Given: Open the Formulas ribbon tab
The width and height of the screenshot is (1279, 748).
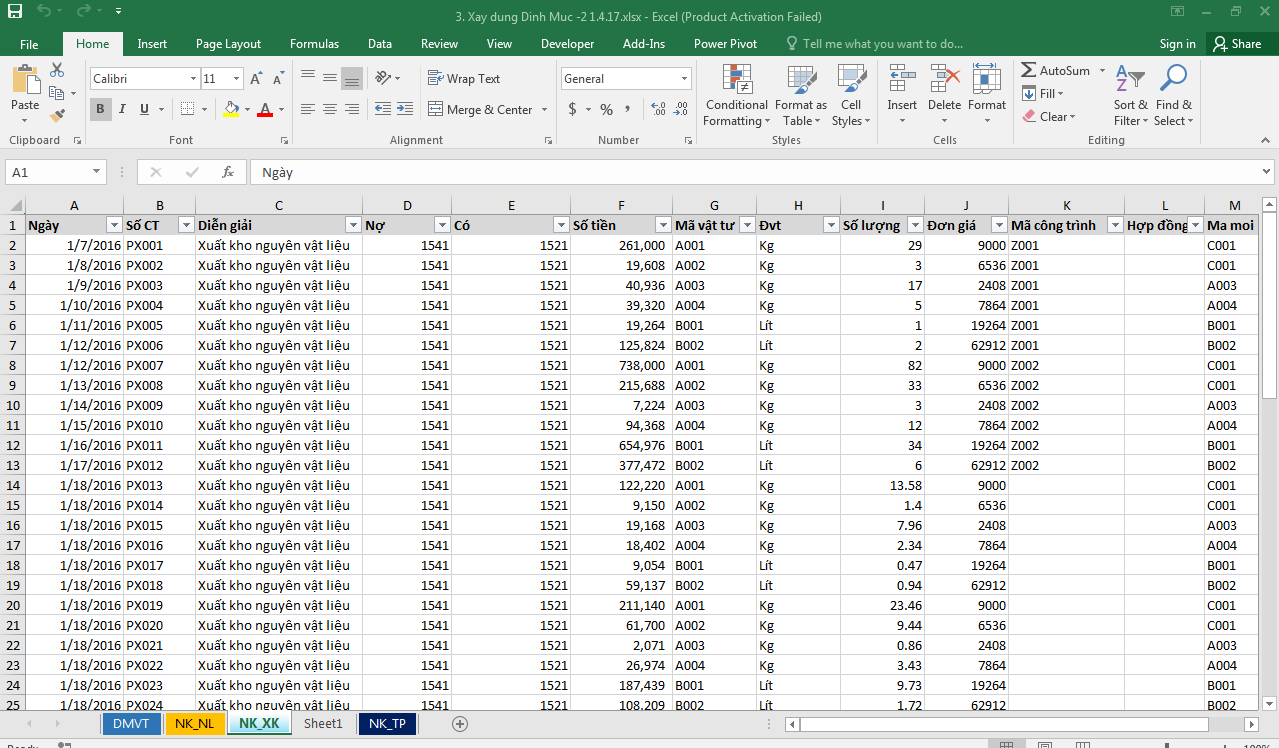Looking at the screenshot, I should [314, 44].
